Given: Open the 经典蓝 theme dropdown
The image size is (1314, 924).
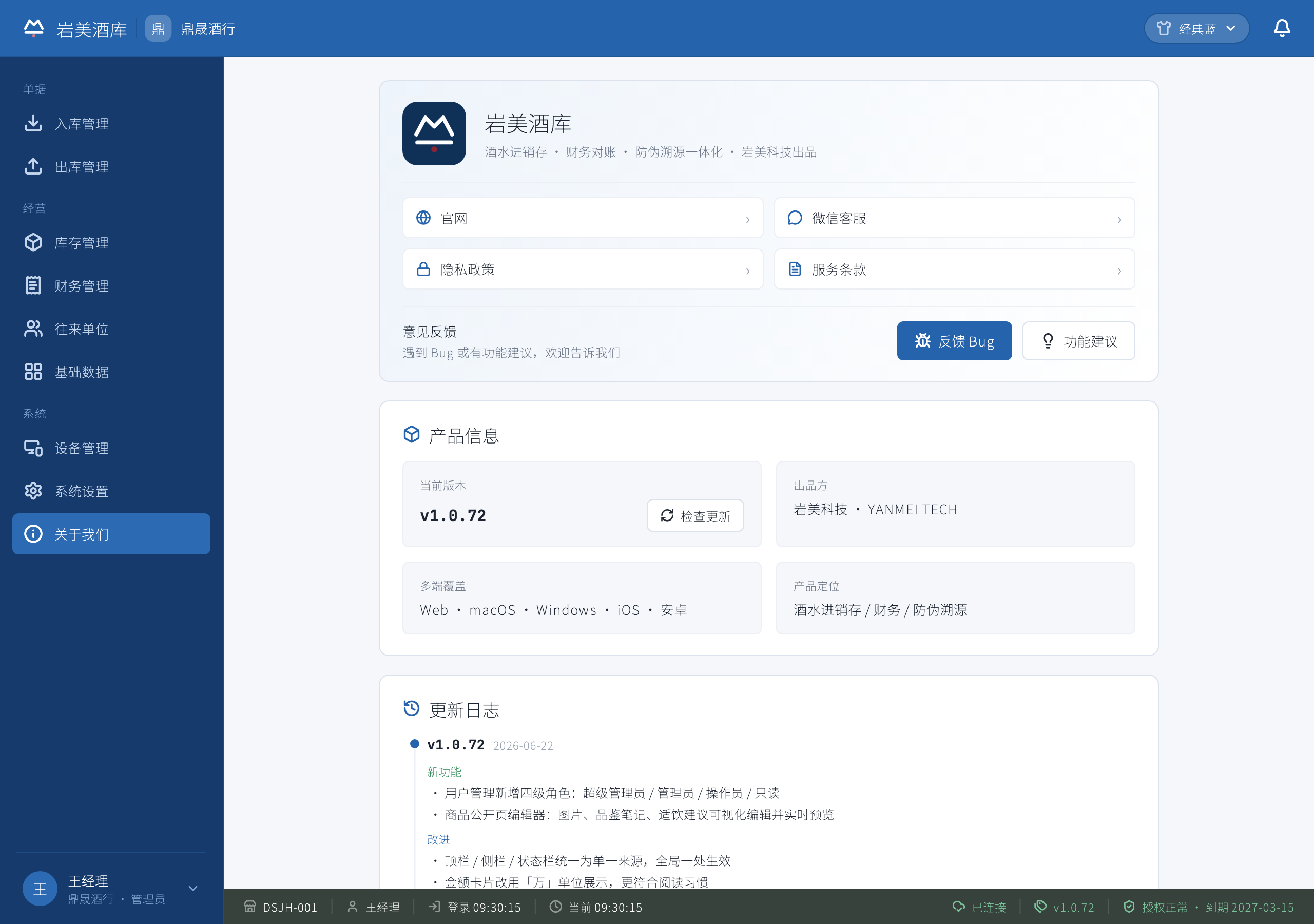Looking at the screenshot, I should coord(1196,29).
